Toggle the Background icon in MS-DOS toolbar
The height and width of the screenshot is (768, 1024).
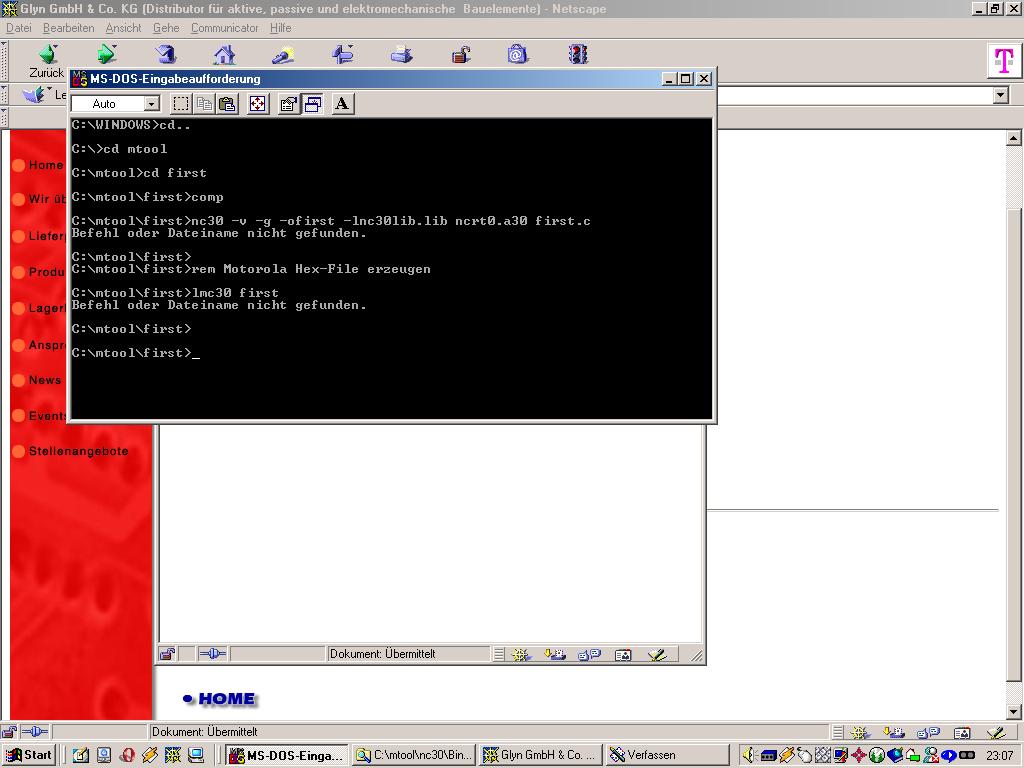pos(313,104)
